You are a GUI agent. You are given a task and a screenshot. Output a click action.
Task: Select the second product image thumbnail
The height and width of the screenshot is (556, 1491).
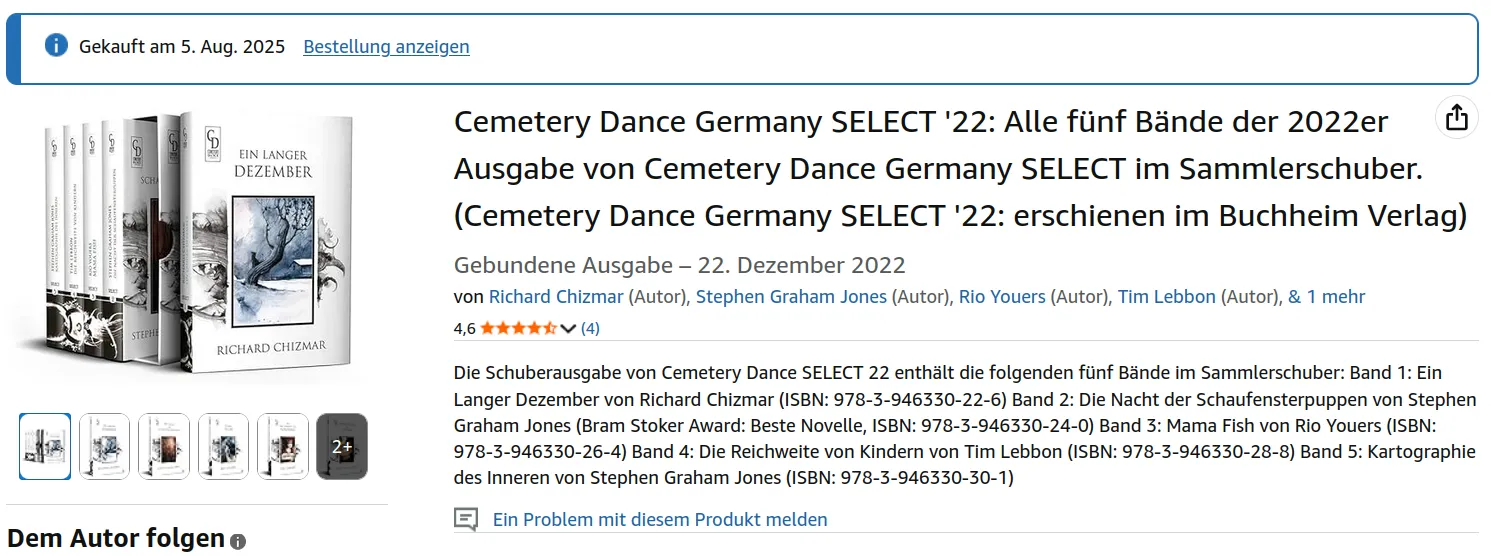pos(105,446)
